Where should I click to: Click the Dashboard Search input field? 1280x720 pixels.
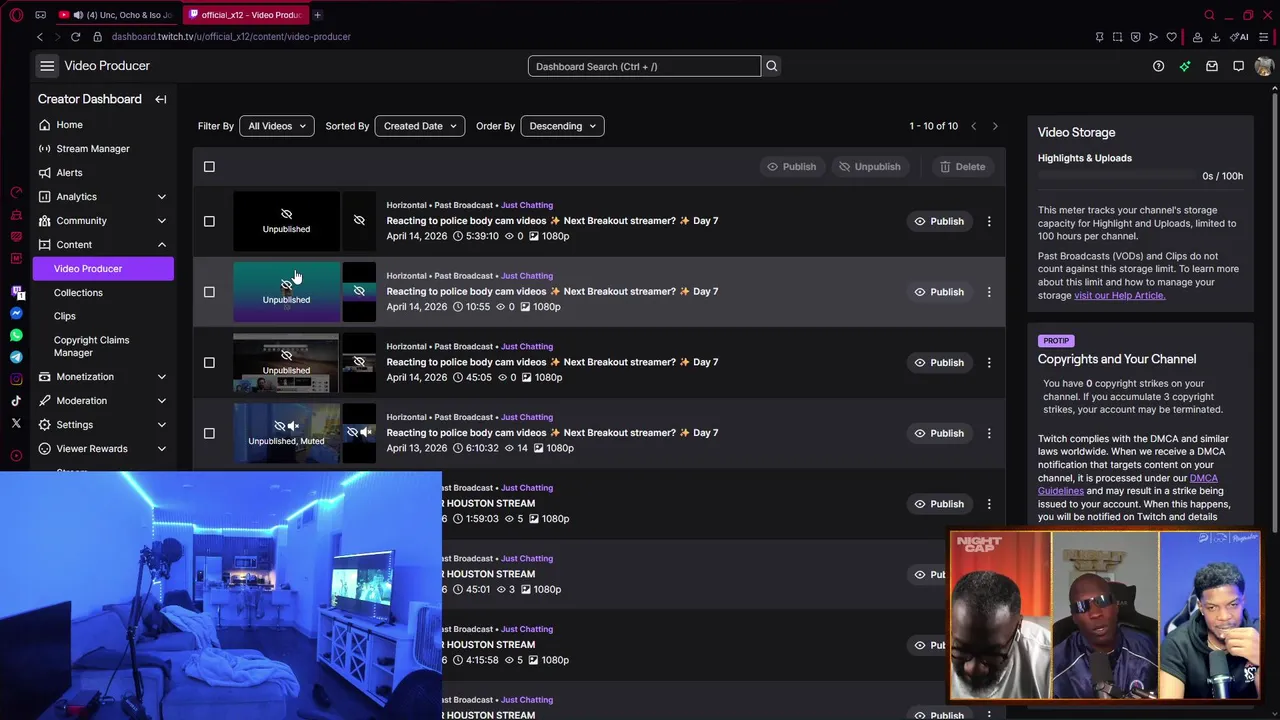pyautogui.click(x=644, y=66)
